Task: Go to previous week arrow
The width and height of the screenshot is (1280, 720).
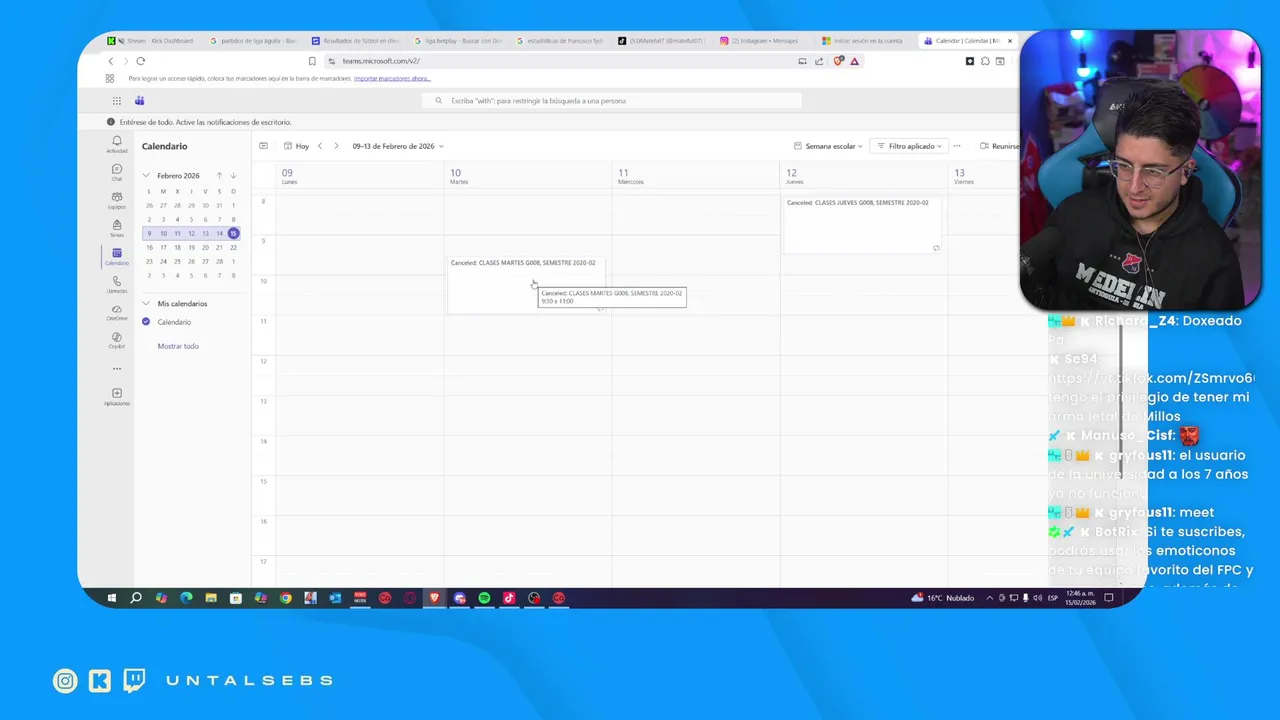Action: click(x=320, y=146)
